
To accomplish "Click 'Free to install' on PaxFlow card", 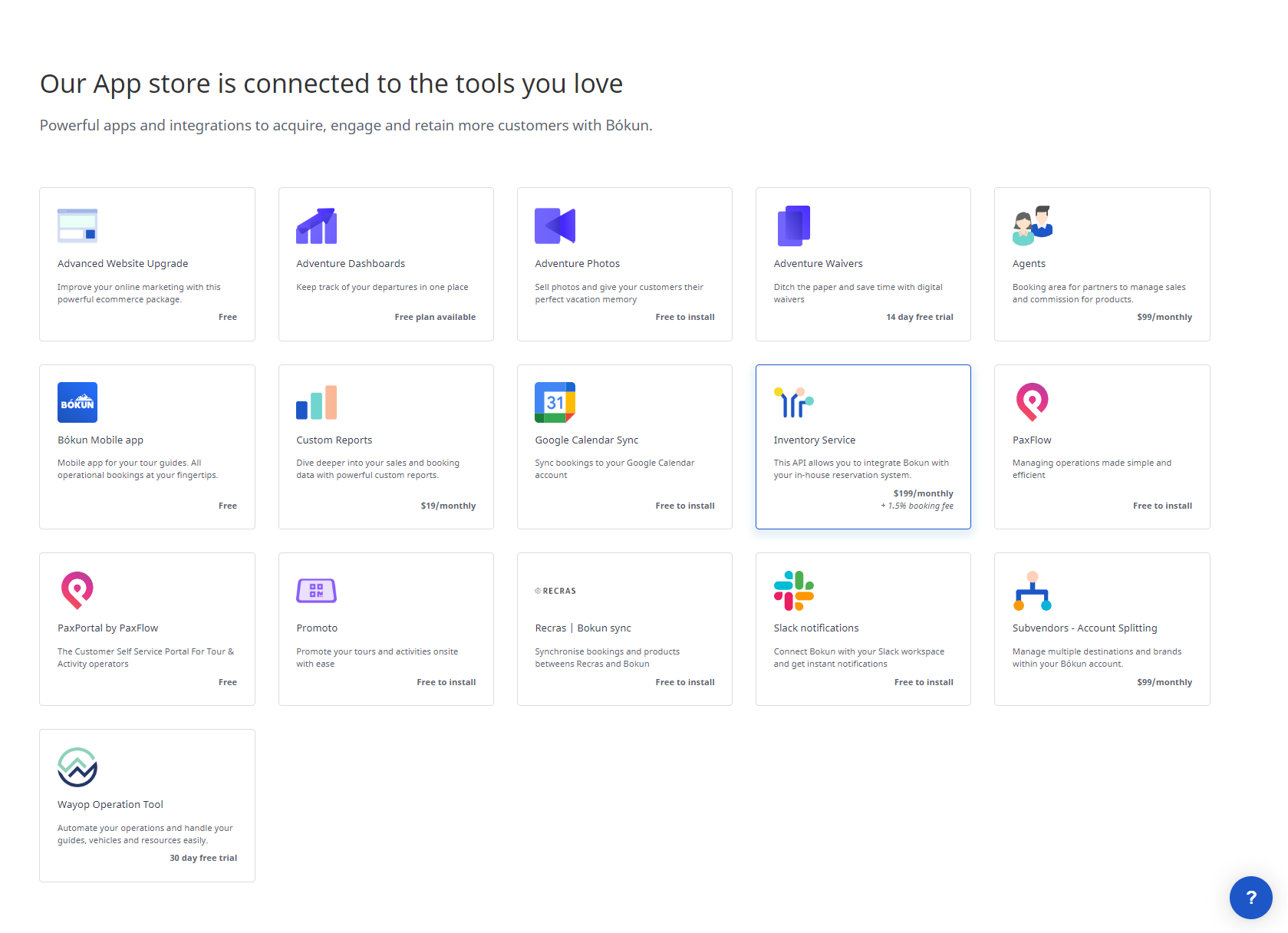I will point(1162,506).
